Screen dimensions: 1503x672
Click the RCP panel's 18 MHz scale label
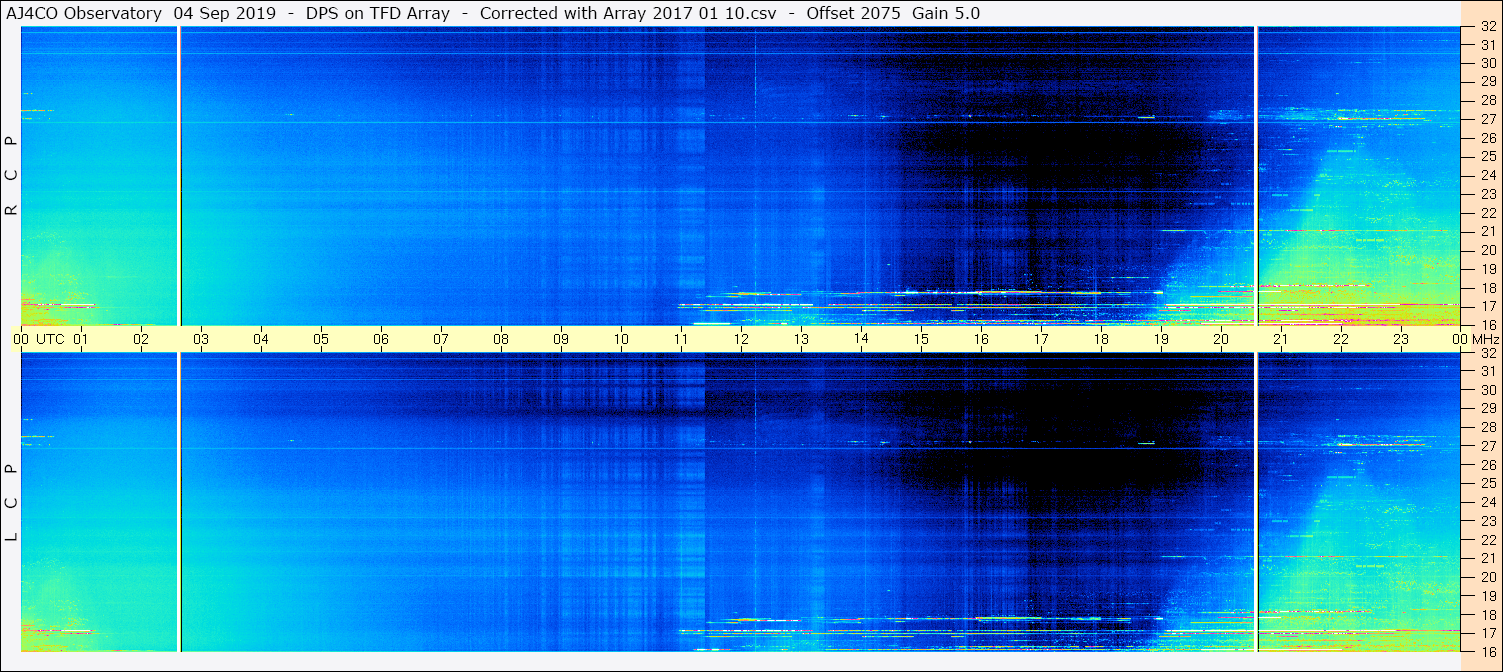[x=1487, y=288]
